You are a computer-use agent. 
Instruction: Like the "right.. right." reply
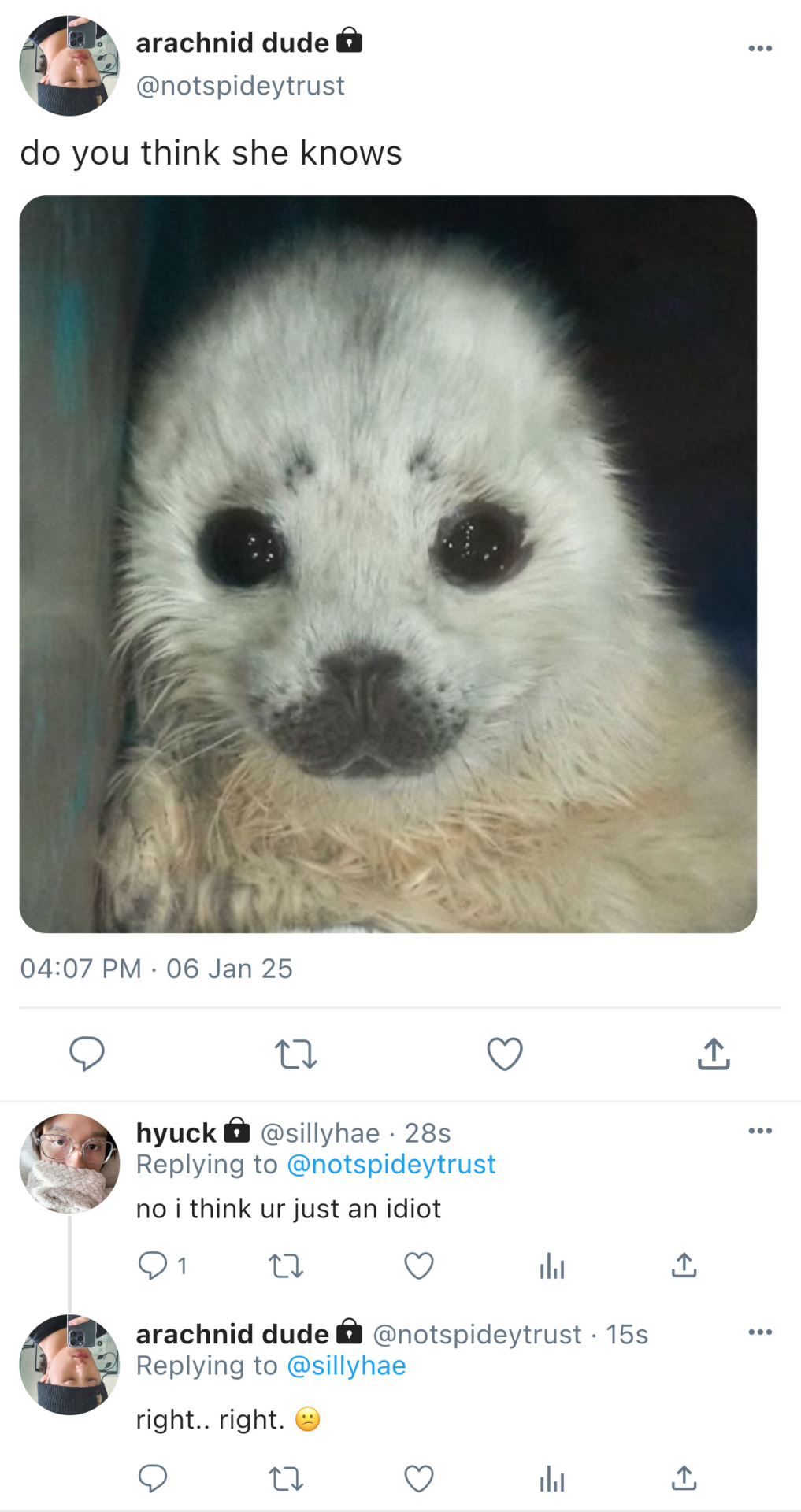click(419, 1479)
